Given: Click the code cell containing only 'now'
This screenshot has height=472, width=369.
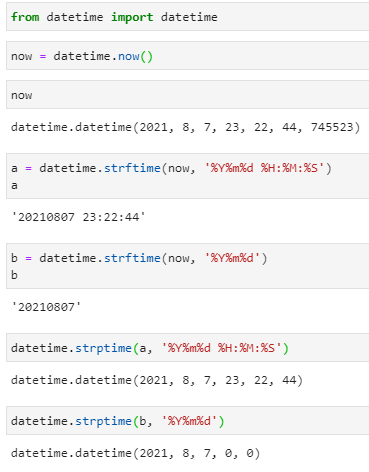Looking at the screenshot, I should pos(187,95).
